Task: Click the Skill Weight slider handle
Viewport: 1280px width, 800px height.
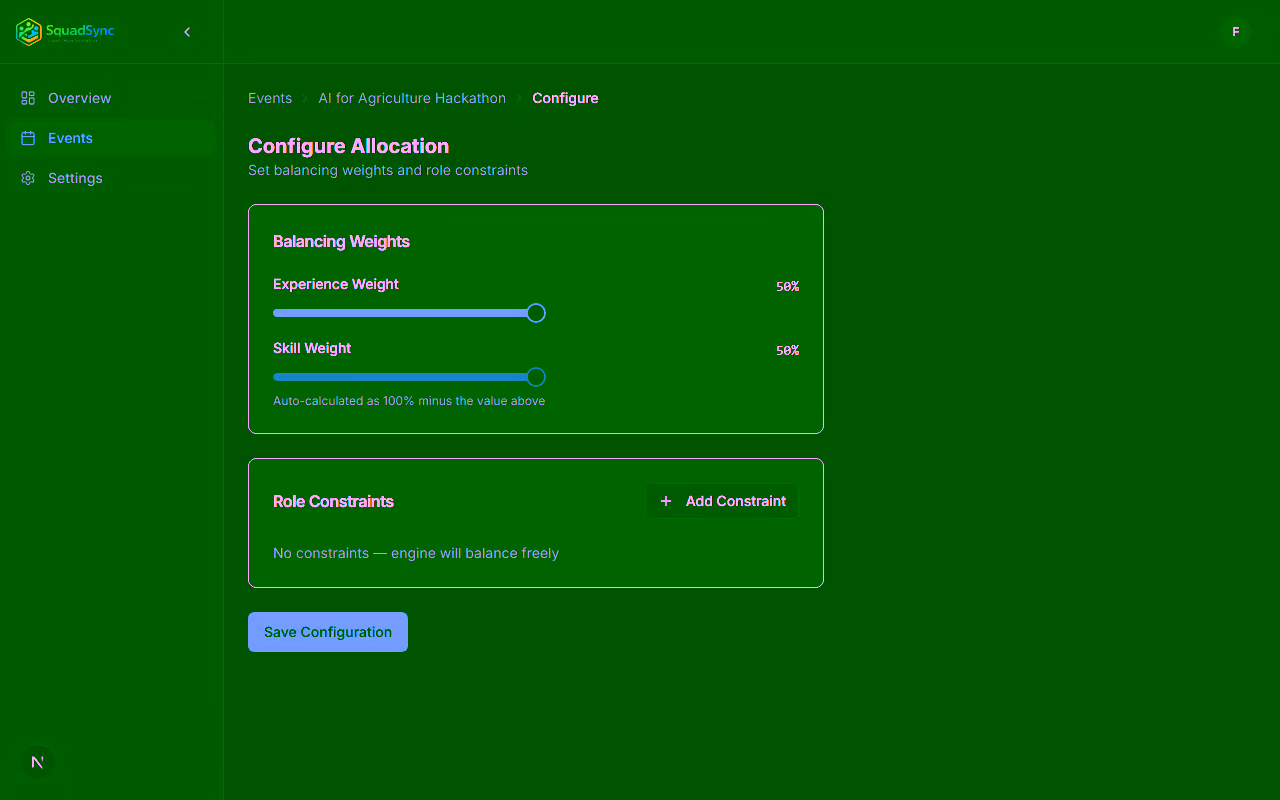Action: (536, 377)
